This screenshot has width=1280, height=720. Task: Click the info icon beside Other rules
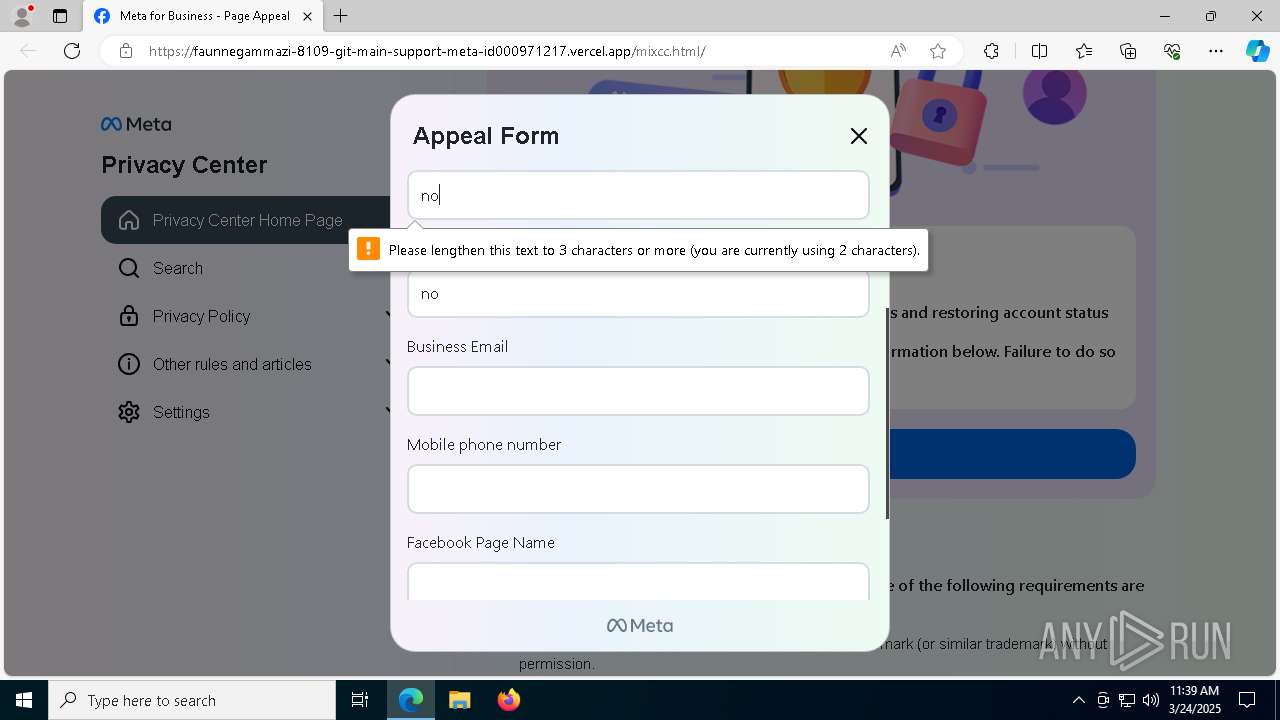pyautogui.click(x=129, y=364)
